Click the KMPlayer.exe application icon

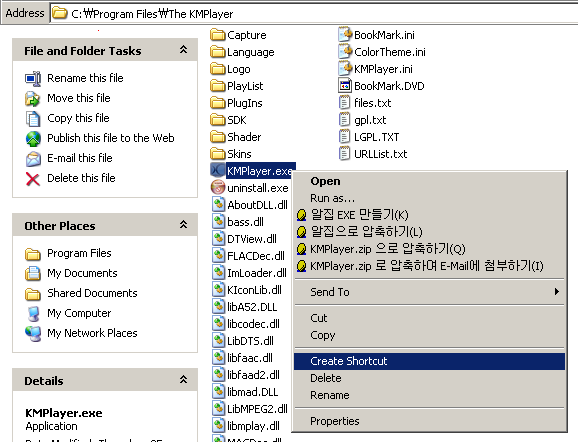pos(217,170)
